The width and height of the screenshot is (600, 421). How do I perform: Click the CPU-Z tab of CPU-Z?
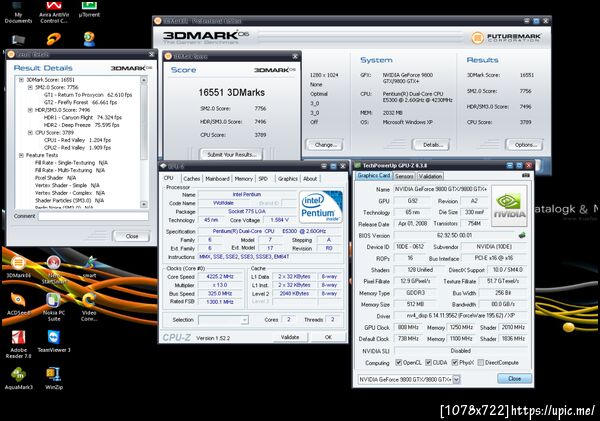click(x=169, y=178)
